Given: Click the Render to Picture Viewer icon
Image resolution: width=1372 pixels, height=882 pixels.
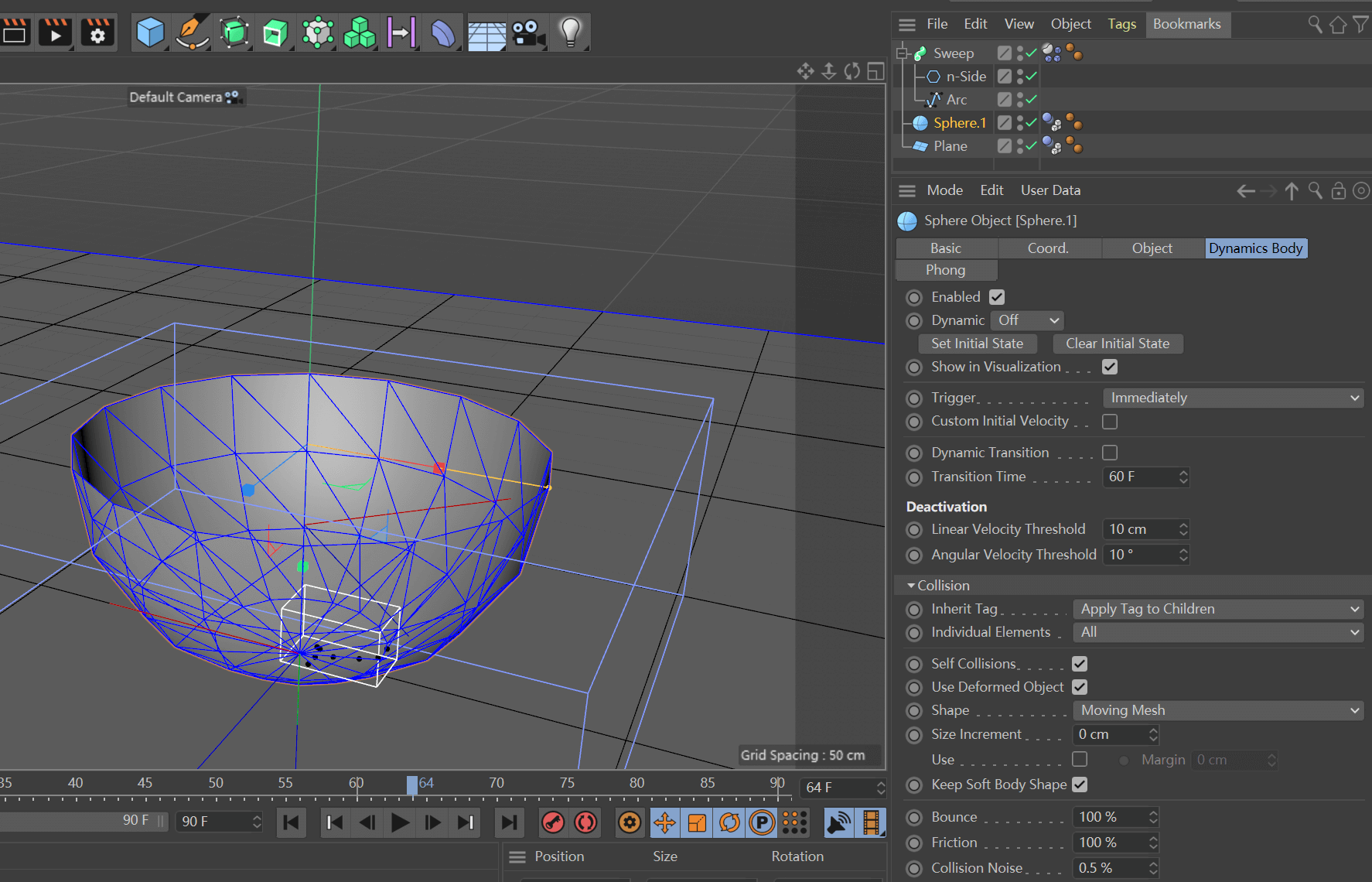Looking at the screenshot, I should click(56, 32).
